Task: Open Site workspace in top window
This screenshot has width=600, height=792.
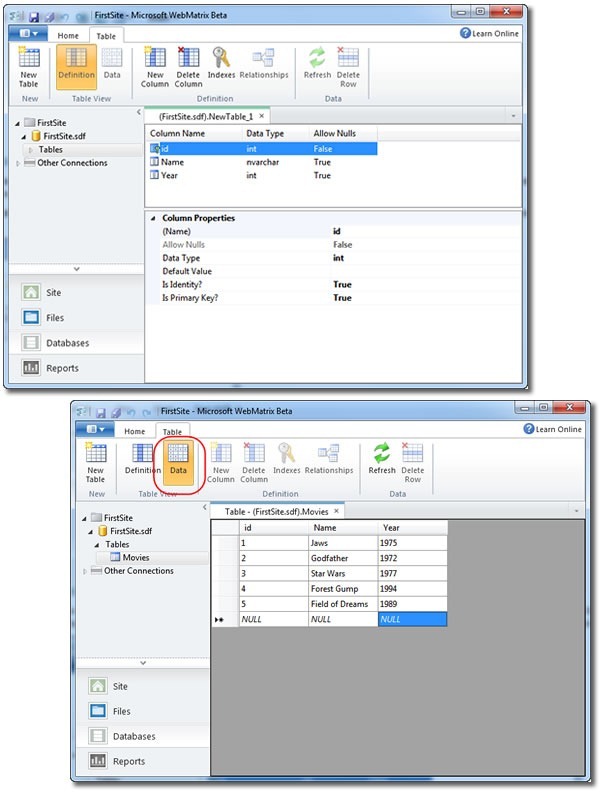Action: (76, 292)
